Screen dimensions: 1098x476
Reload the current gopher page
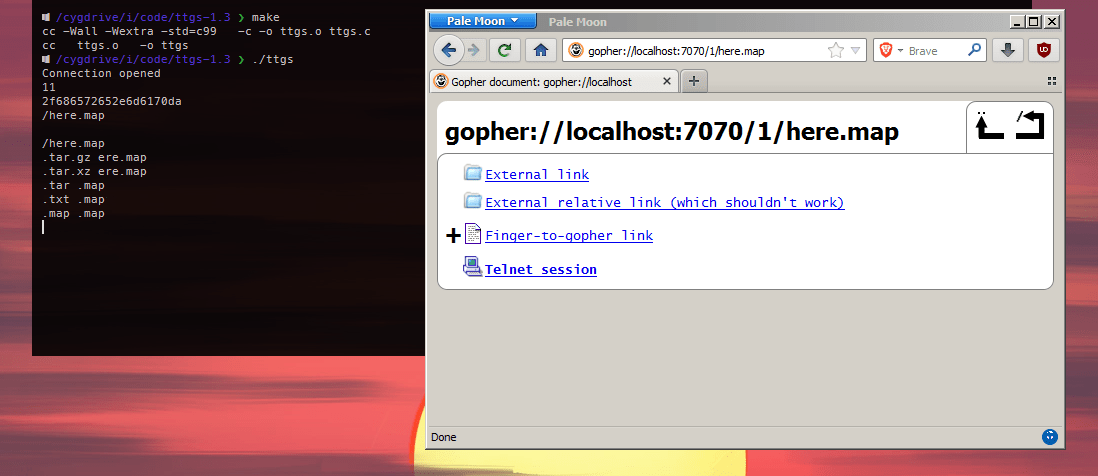[x=506, y=50]
